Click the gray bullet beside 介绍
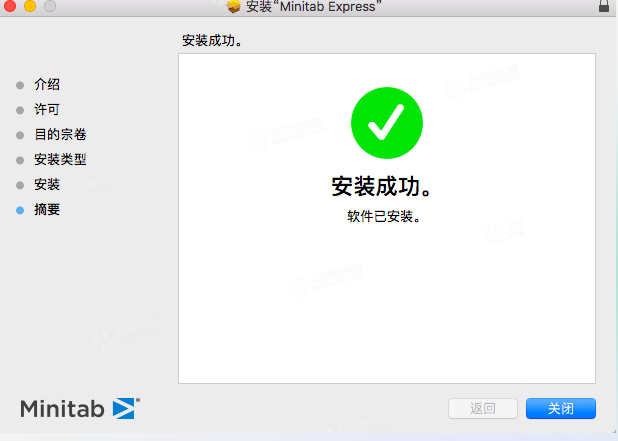 coord(20,85)
